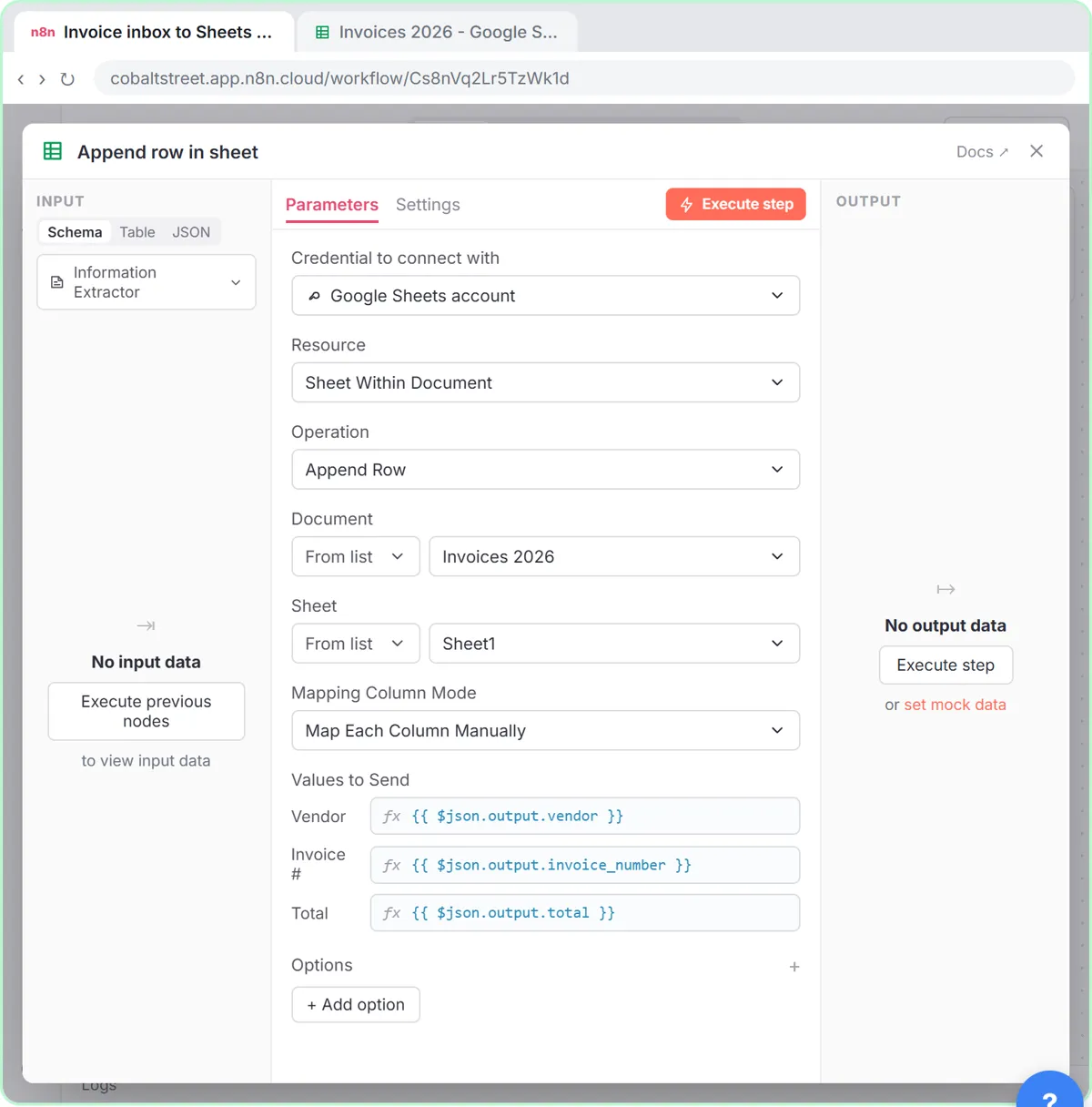The image size is (1092, 1107).
Task: Open the Sheet1 selection dropdown
Action: coord(614,644)
